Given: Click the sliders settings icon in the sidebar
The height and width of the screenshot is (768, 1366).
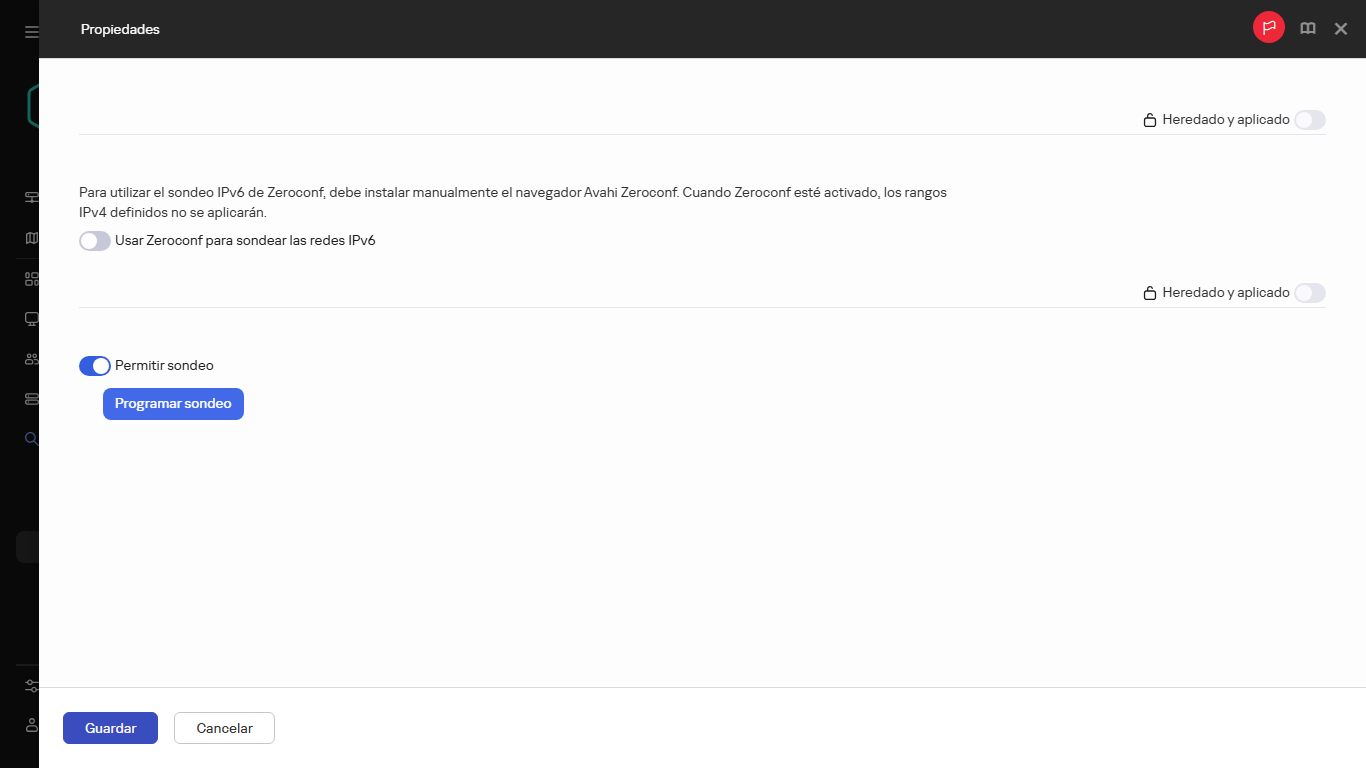Looking at the screenshot, I should [x=31, y=686].
